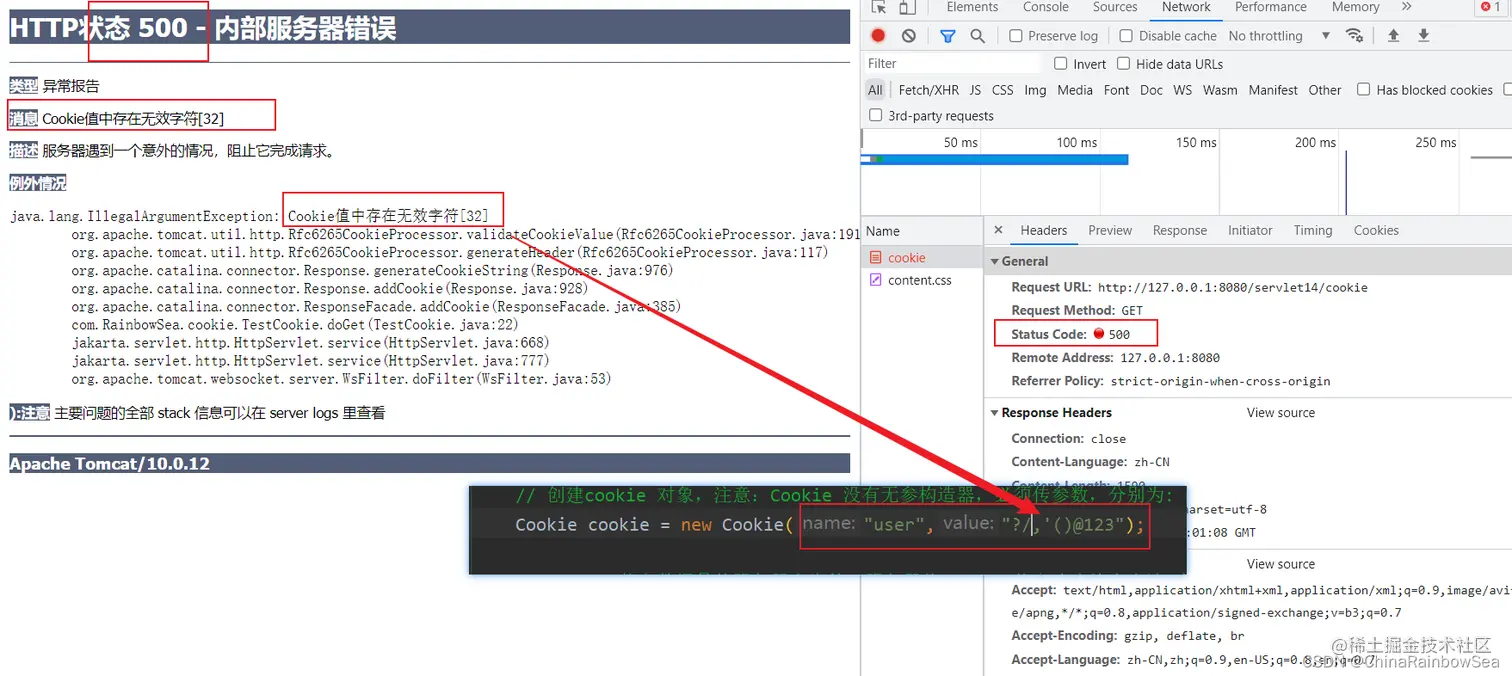This screenshot has height=676, width=1512.
Task: Close the request details pane
Action: point(998,230)
